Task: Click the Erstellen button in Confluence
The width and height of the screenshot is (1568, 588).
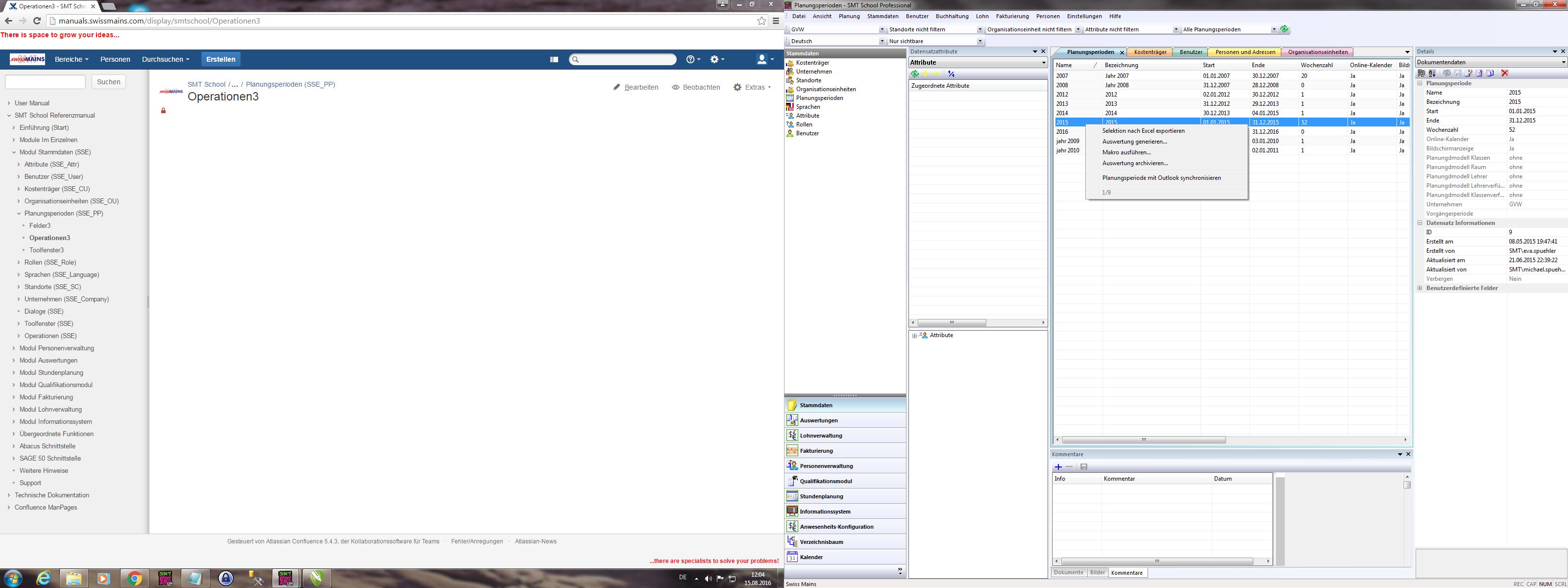Action: (x=220, y=59)
